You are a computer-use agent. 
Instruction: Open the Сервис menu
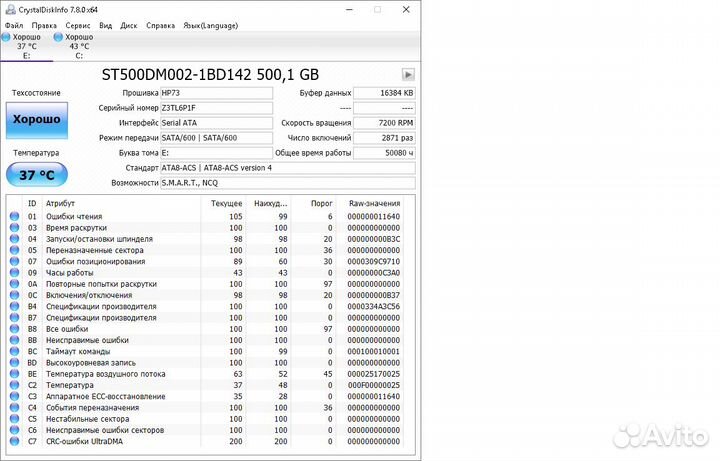point(78,26)
